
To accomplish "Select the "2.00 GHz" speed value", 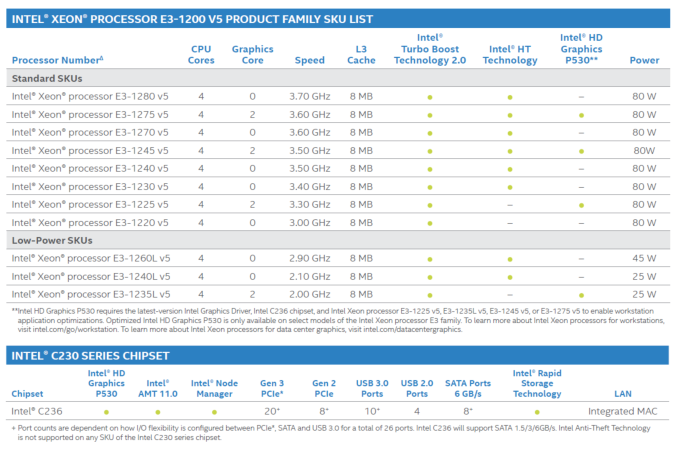I will [310, 294].
